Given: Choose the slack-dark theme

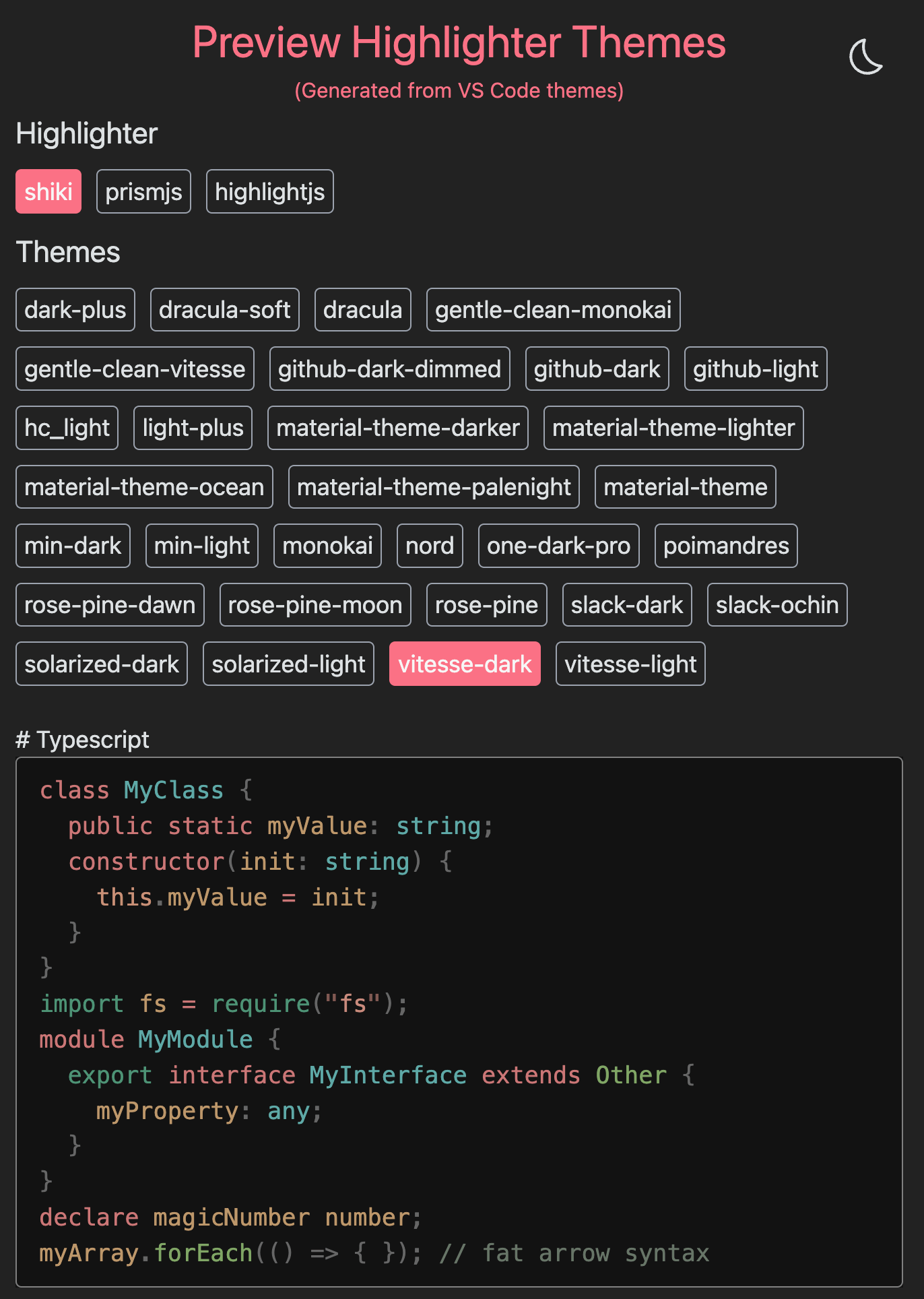Looking at the screenshot, I should (x=627, y=605).
